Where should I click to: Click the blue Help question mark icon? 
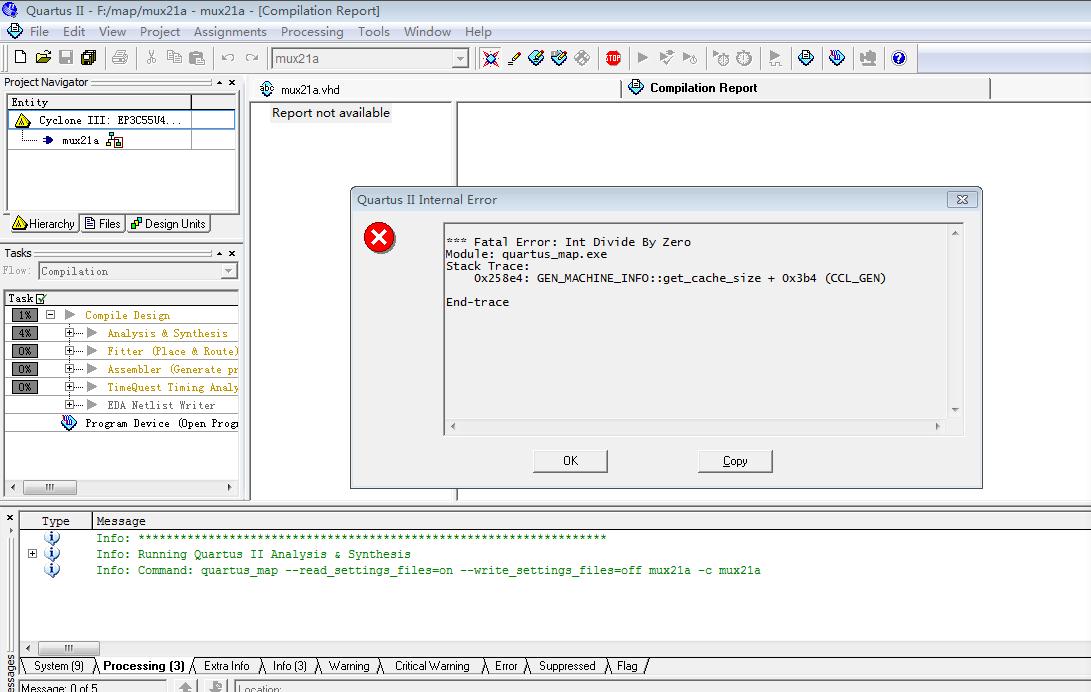click(x=899, y=58)
